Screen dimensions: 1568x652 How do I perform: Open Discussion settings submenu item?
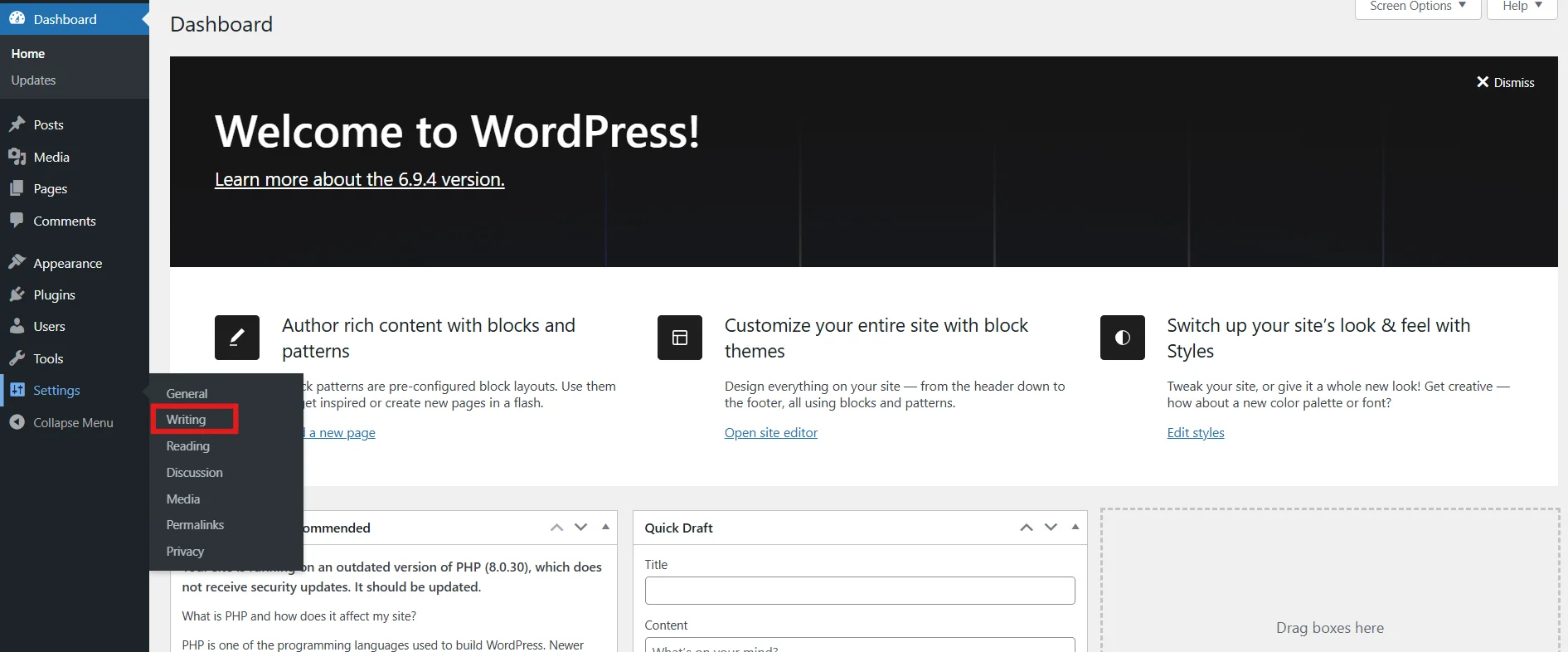(194, 472)
